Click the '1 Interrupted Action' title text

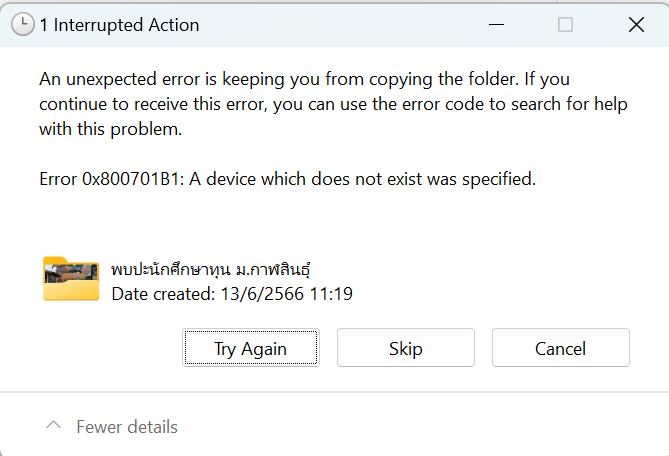click(x=119, y=25)
